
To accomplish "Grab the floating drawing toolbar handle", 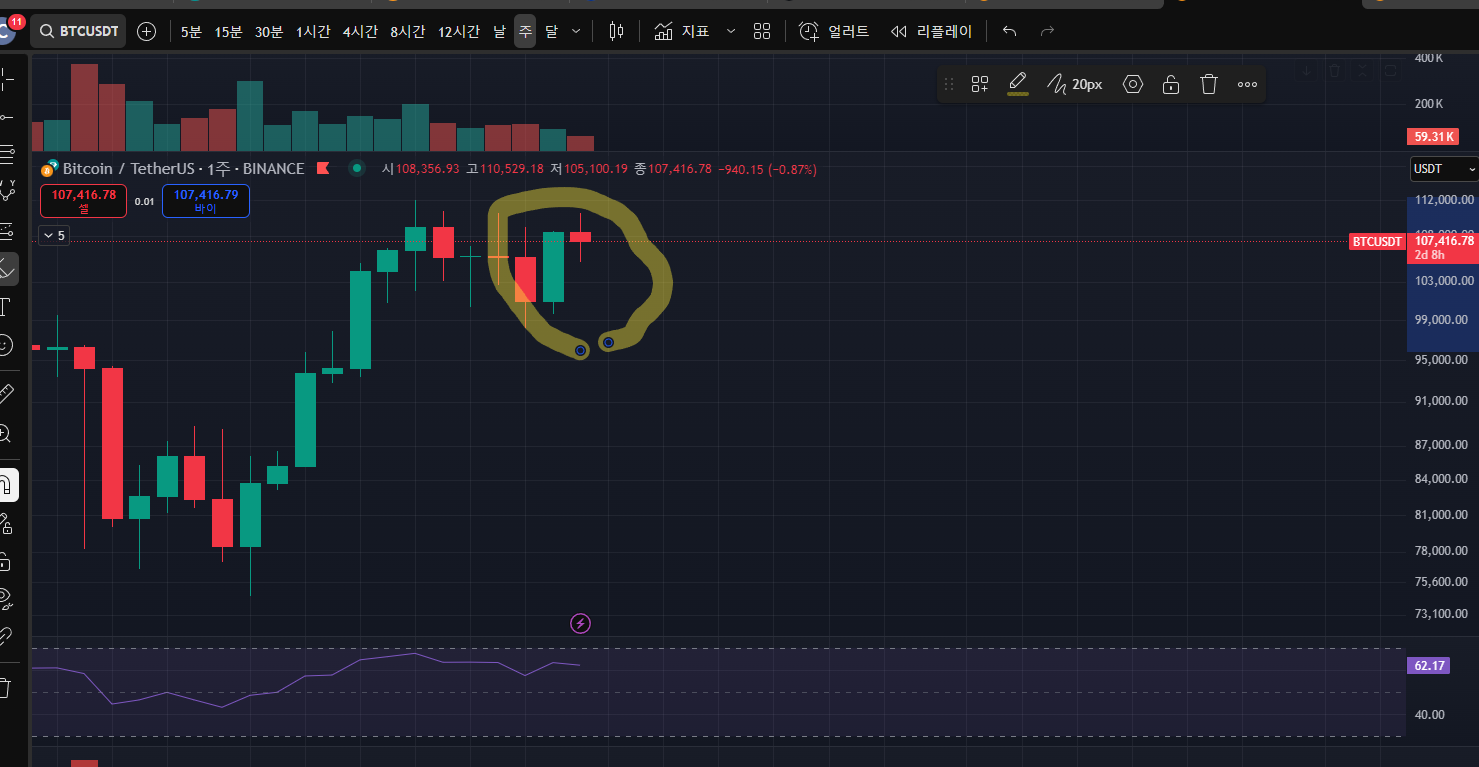I will pos(949,84).
